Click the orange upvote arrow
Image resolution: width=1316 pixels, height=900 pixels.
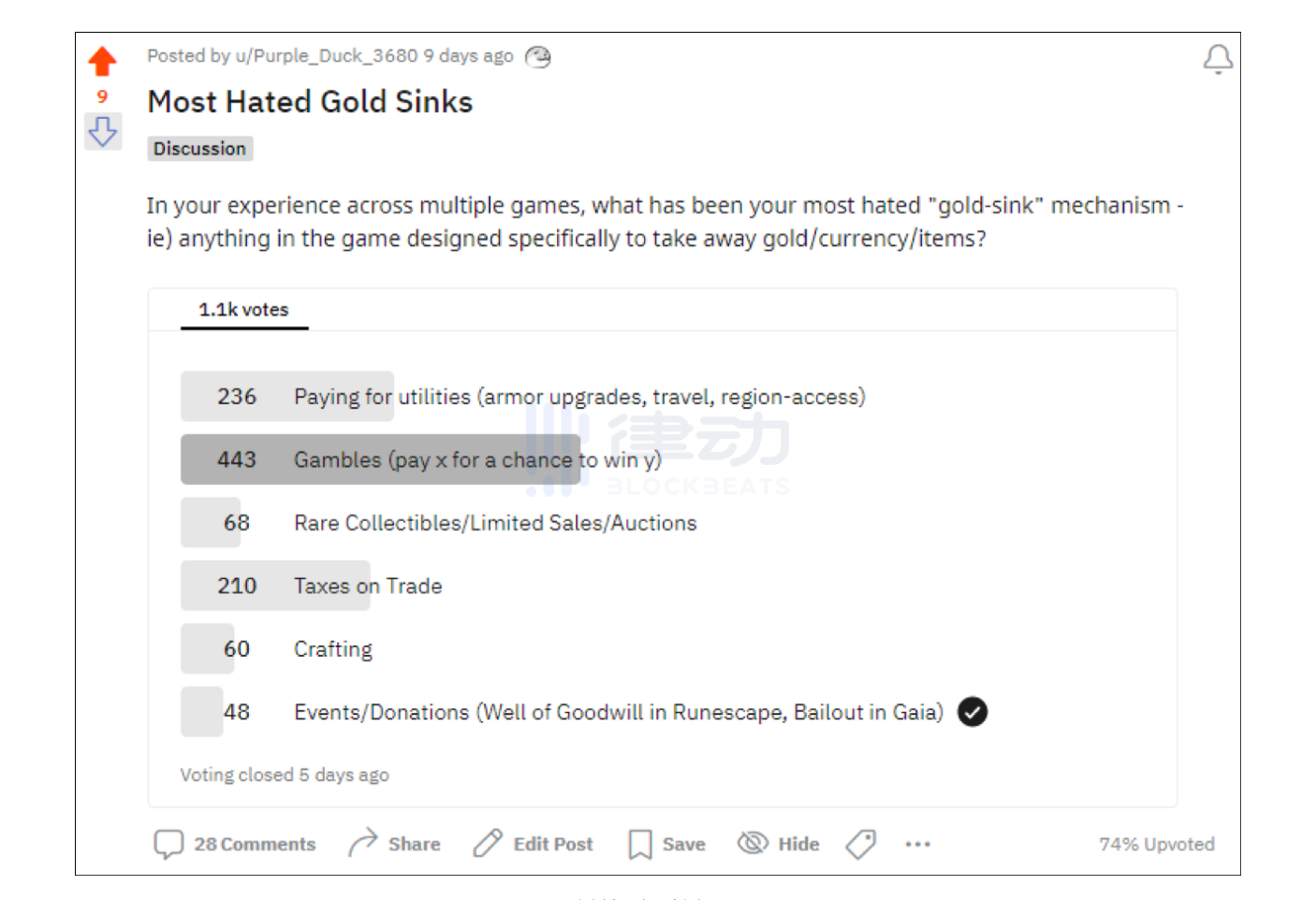[x=102, y=62]
